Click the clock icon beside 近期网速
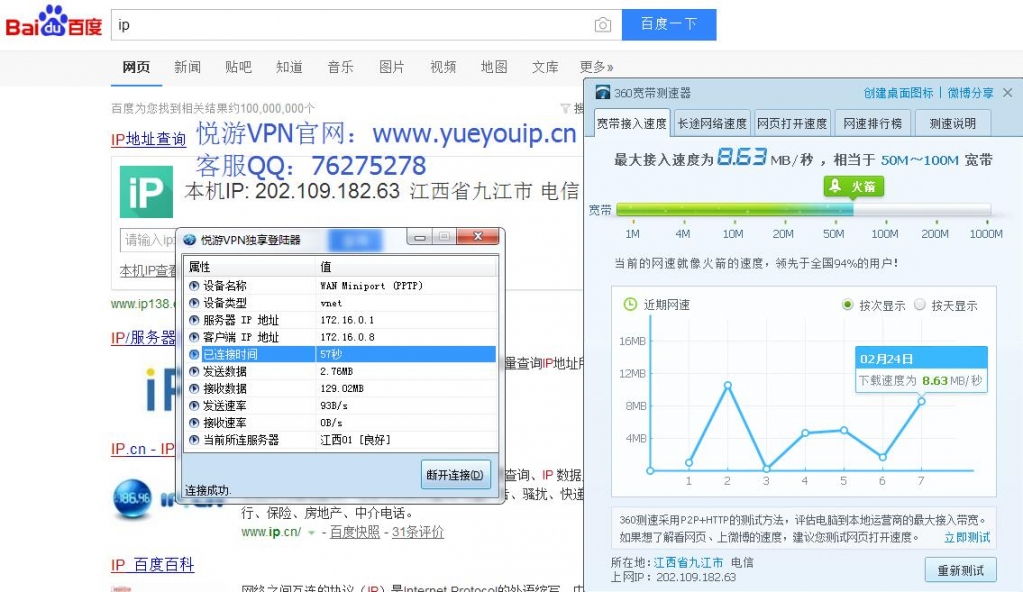The height and width of the screenshot is (592, 1023). [630, 304]
